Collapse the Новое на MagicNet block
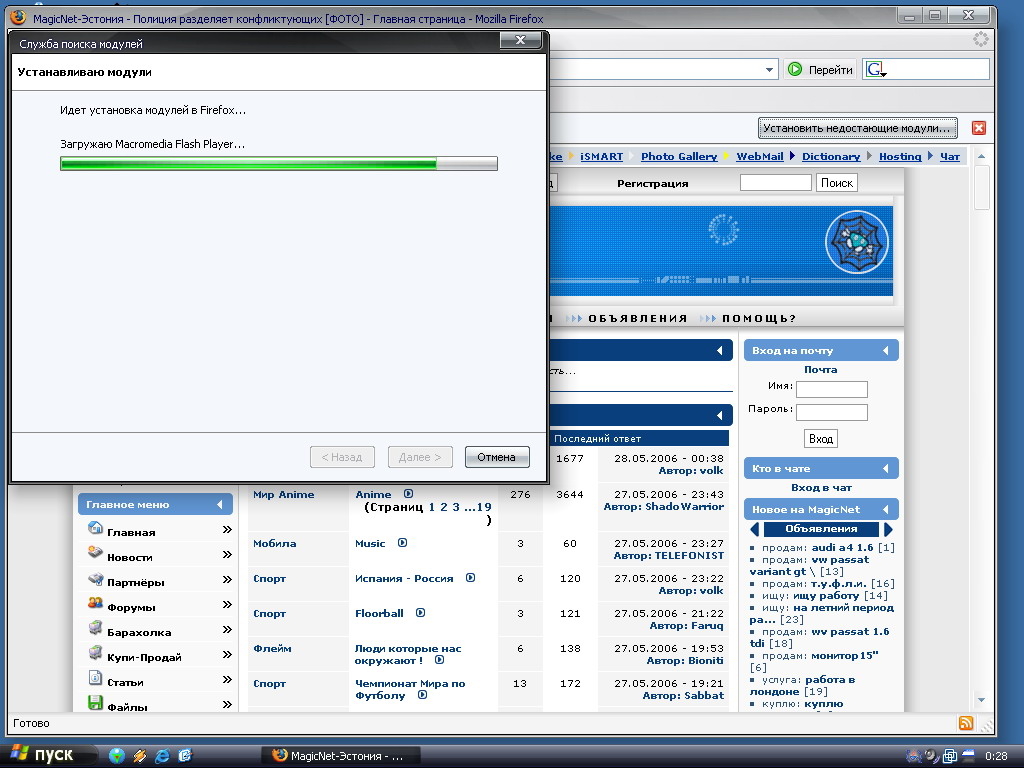This screenshot has width=1024, height=768. (x=886, y=509)
